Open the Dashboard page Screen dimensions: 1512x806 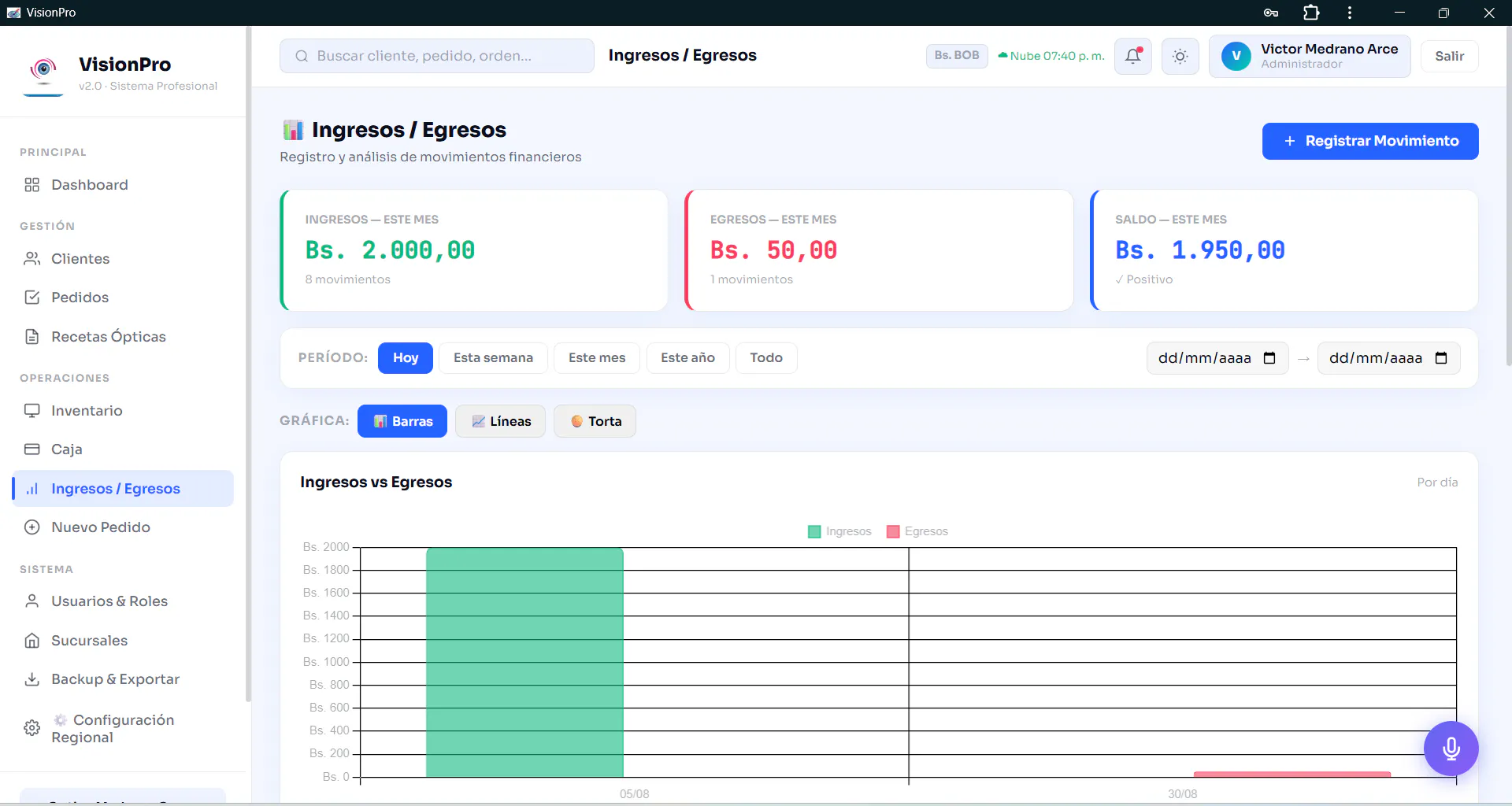pyautogui.click(x=123, y=185)
